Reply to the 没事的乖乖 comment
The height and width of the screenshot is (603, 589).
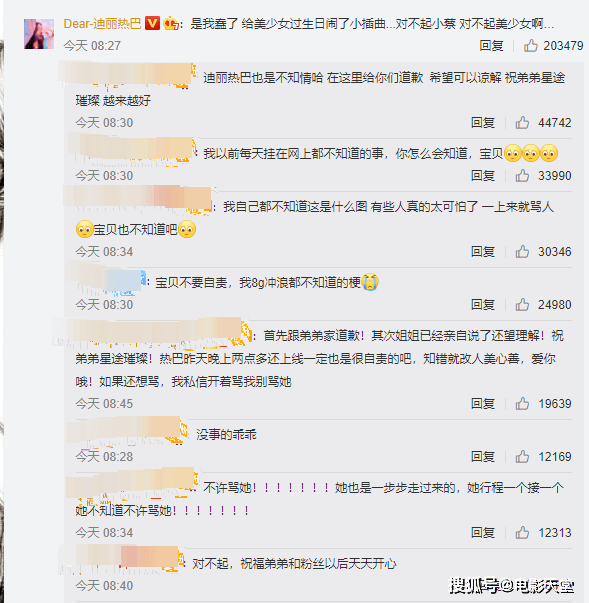(483, 457)
